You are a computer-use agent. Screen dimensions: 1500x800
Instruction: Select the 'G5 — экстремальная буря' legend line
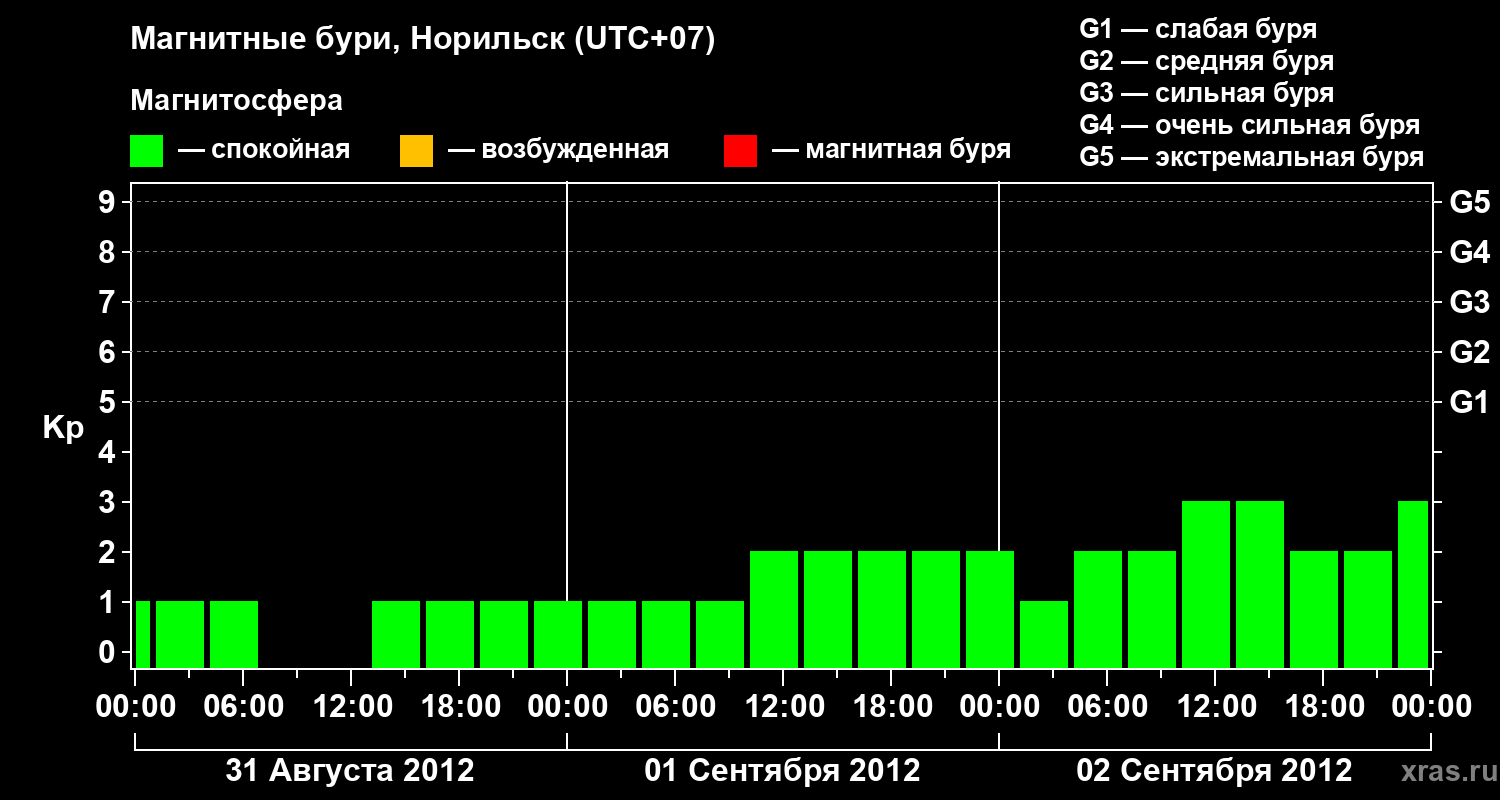1251,157
